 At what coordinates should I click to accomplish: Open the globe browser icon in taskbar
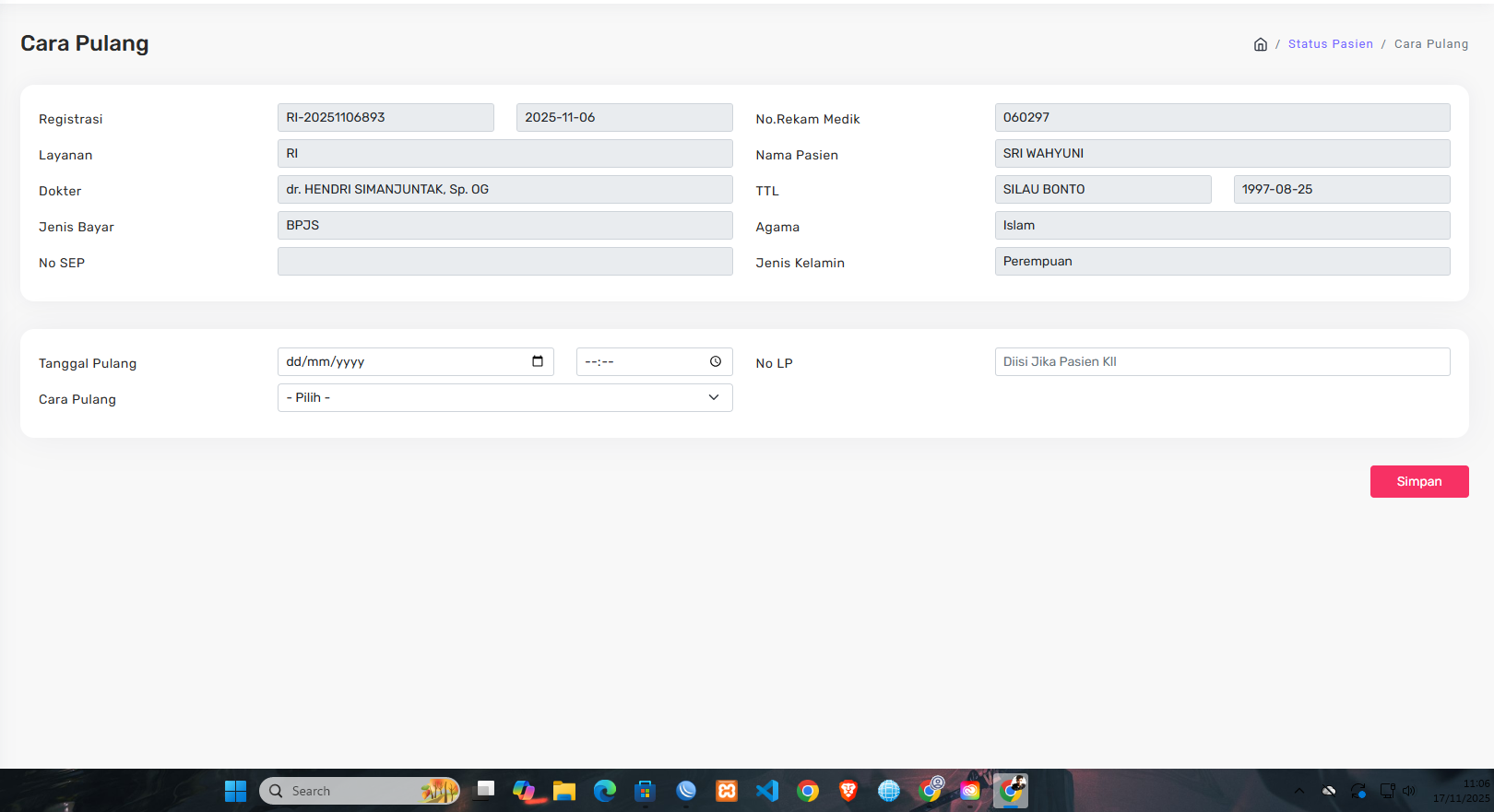889,791
